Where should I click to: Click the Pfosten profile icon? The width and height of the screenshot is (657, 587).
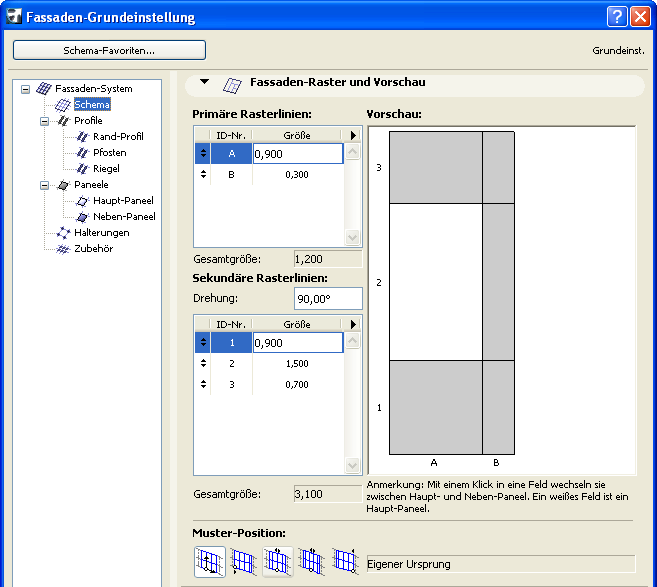click(x=82, y=153)
